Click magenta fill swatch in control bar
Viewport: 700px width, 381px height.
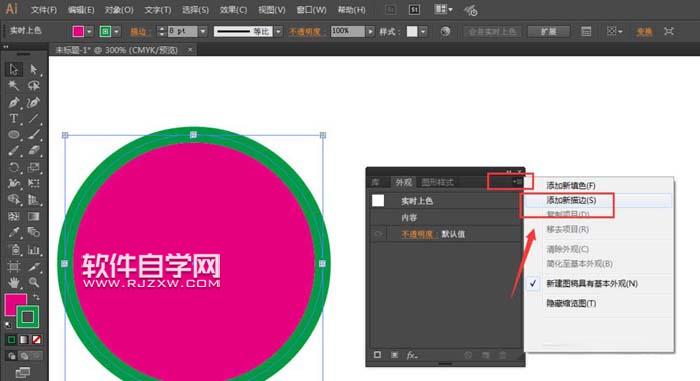78,31
